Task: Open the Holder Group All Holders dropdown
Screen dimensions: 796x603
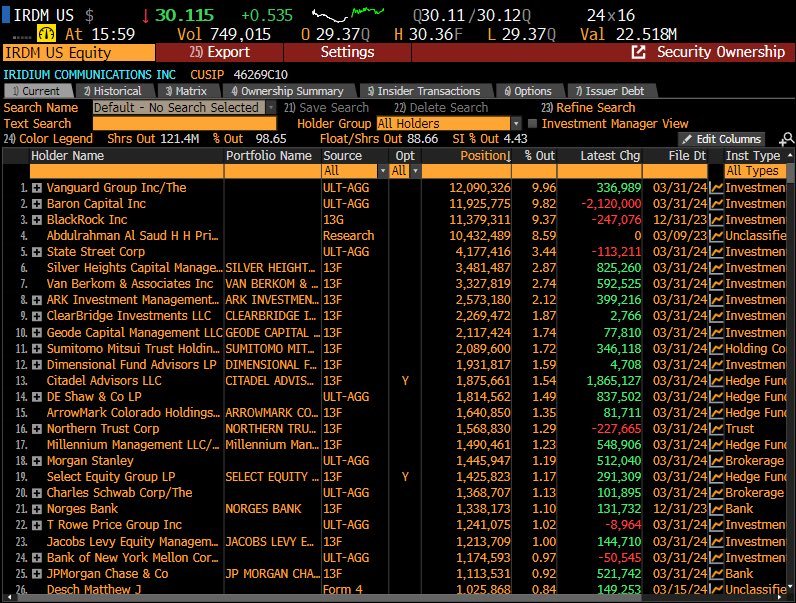Action: 516,123
